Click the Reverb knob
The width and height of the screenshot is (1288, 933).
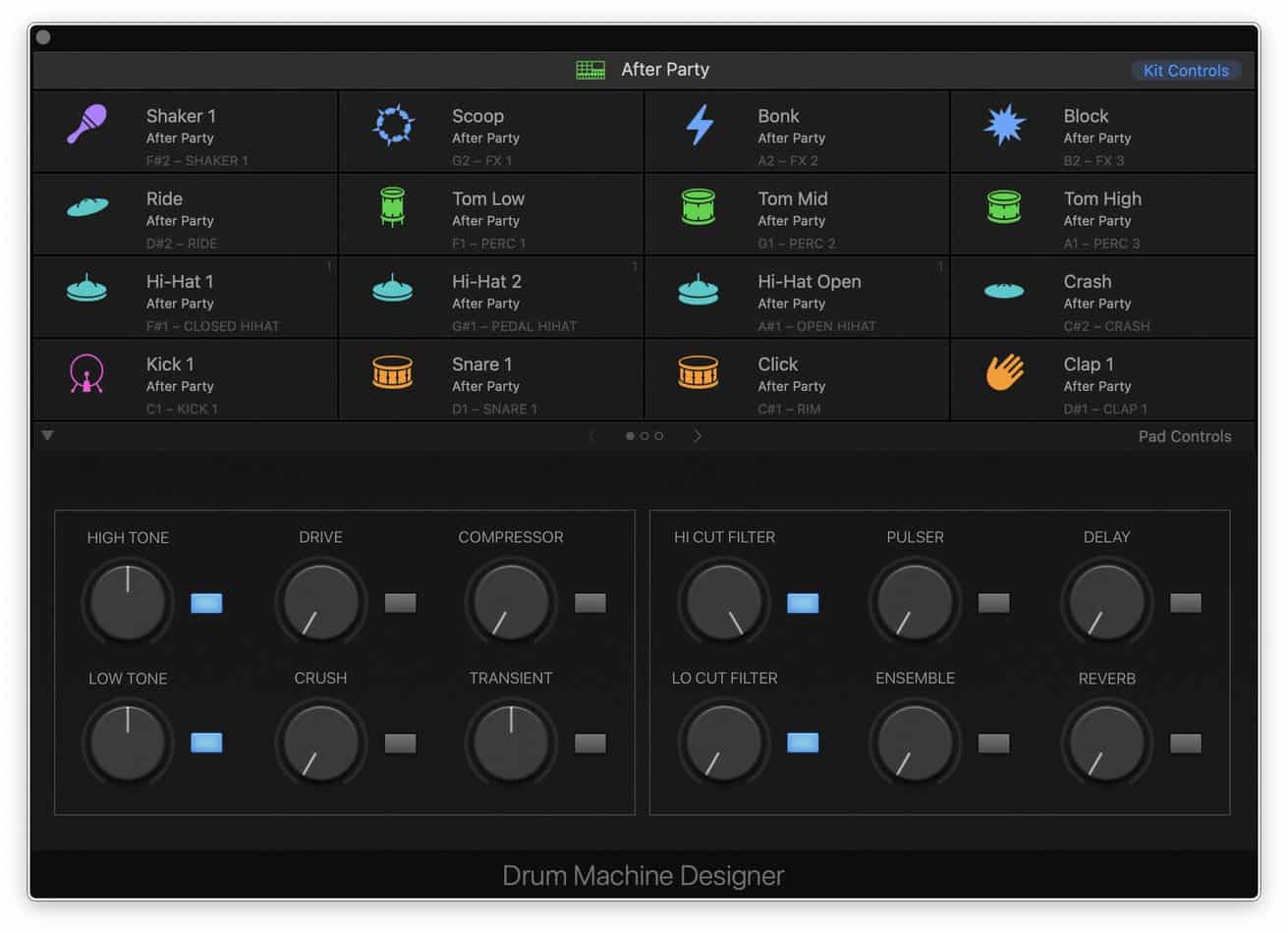(x=1106, y=742)
